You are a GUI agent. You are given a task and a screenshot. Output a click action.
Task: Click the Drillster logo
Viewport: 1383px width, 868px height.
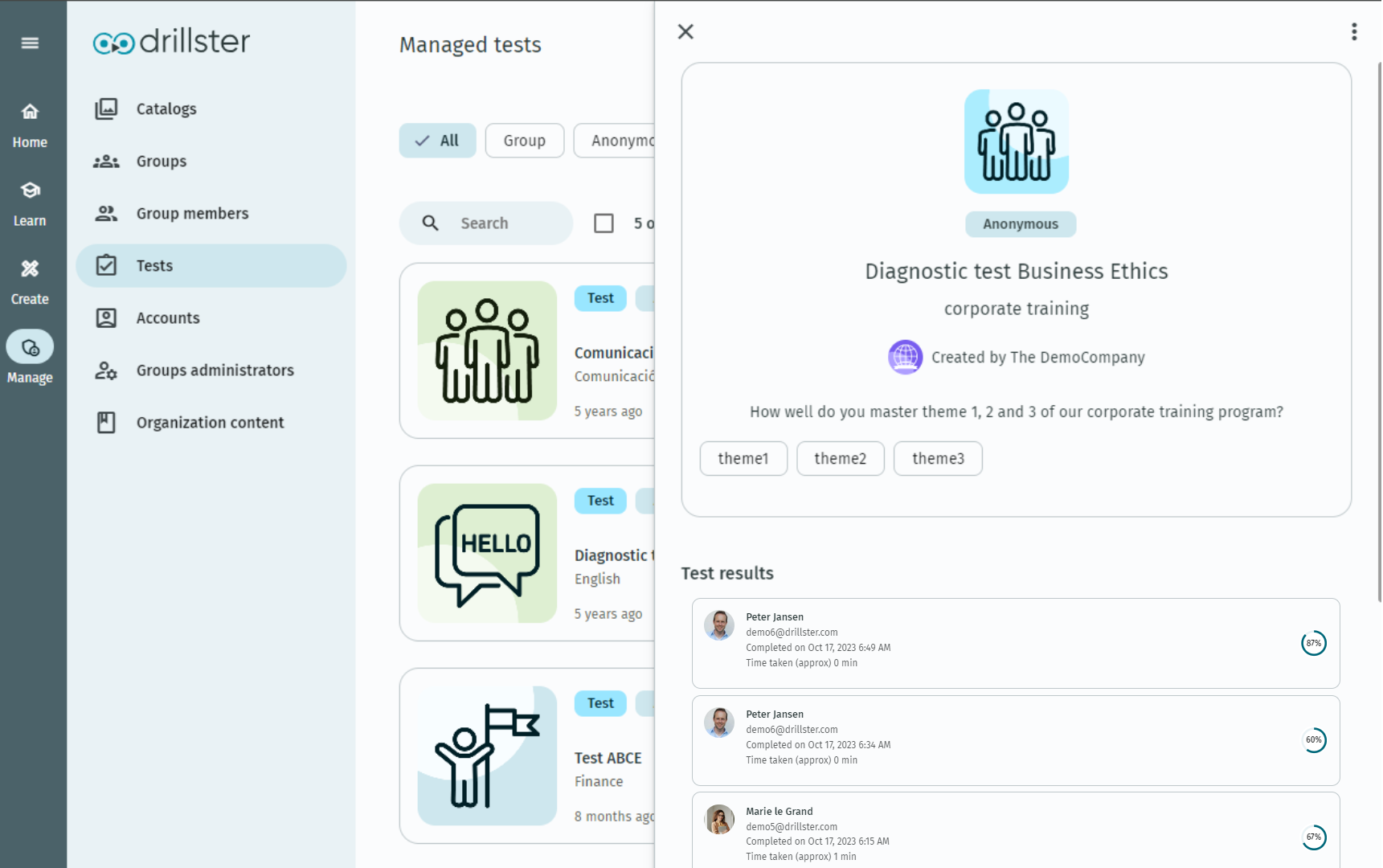point(171,42)
